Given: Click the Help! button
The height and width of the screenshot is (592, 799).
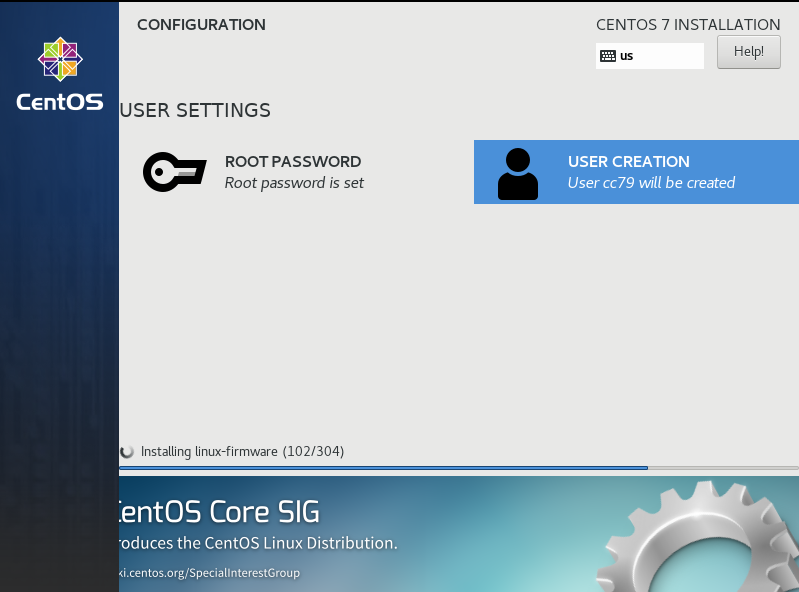Looking at the screenshot, I should [749, 52].
